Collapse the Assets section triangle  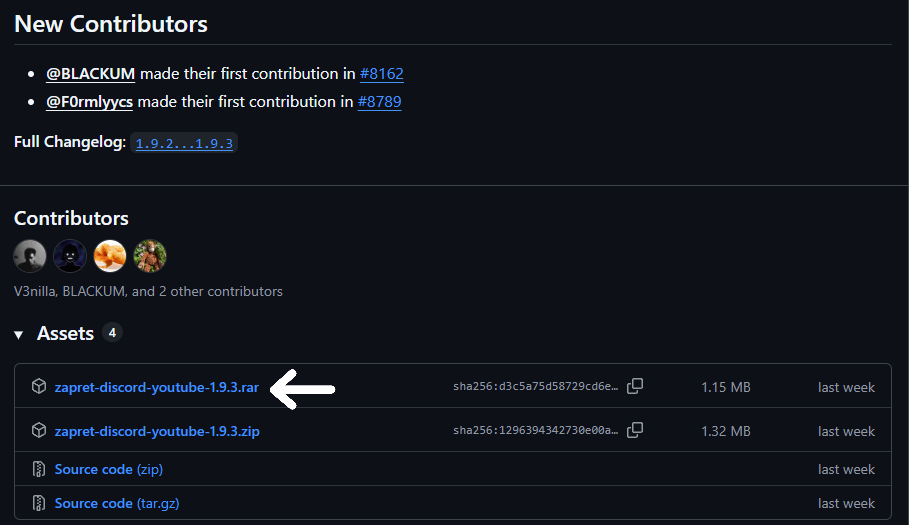[x=19, y=334]
